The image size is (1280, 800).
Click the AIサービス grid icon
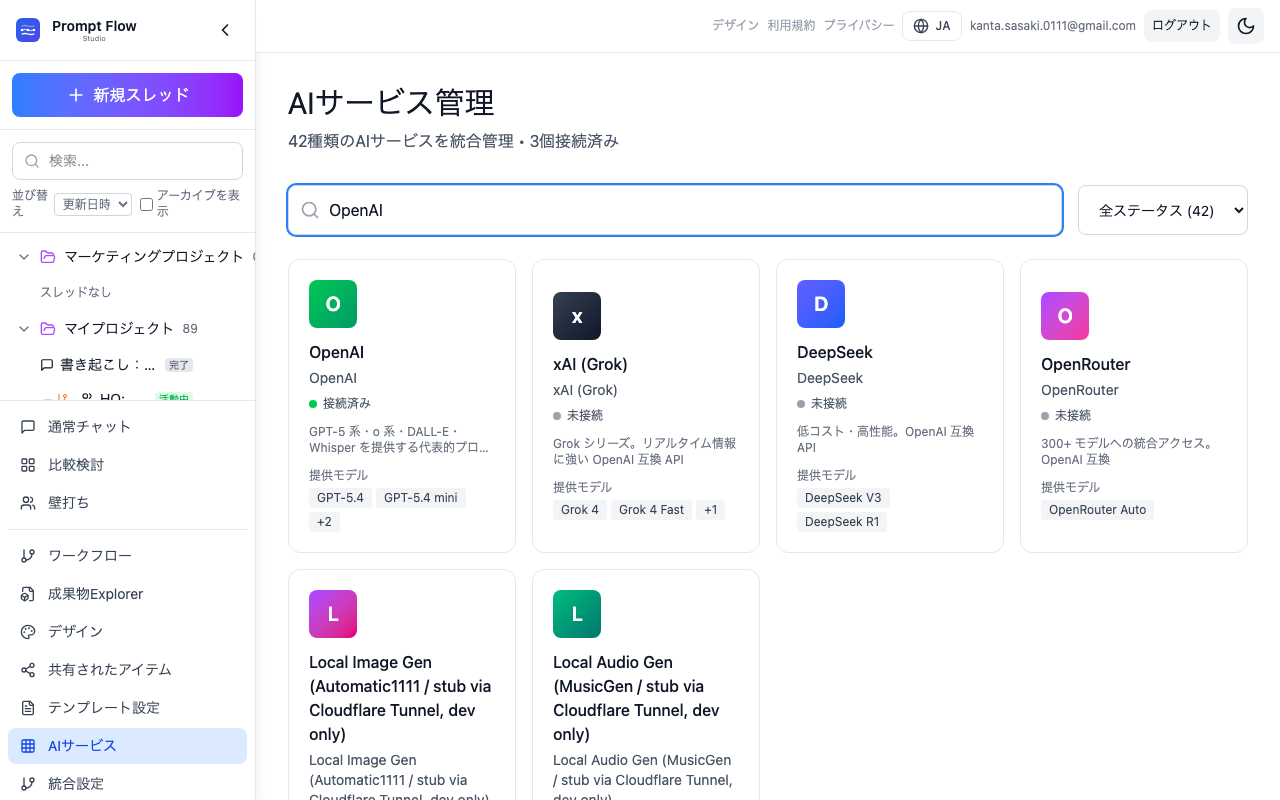tap(28, 746)
